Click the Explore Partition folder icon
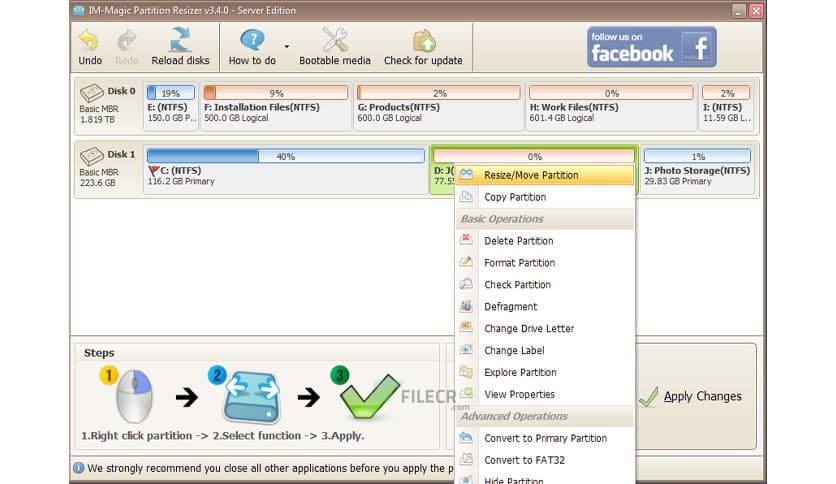836x484 pixels. [466, 371]
